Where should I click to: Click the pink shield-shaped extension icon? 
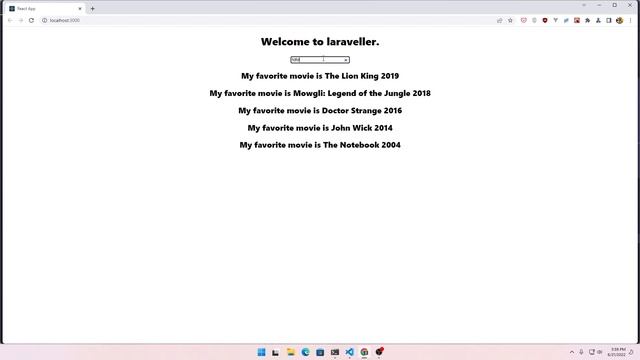tap(524, 20)
